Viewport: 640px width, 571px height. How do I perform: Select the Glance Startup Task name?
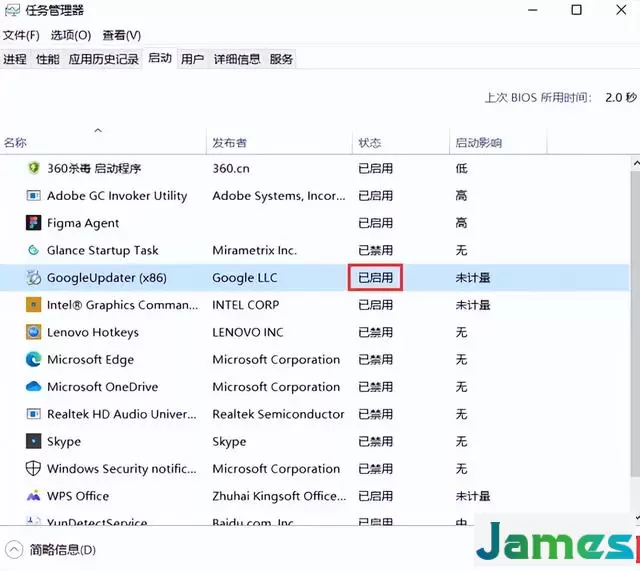(x=102, y=250)
